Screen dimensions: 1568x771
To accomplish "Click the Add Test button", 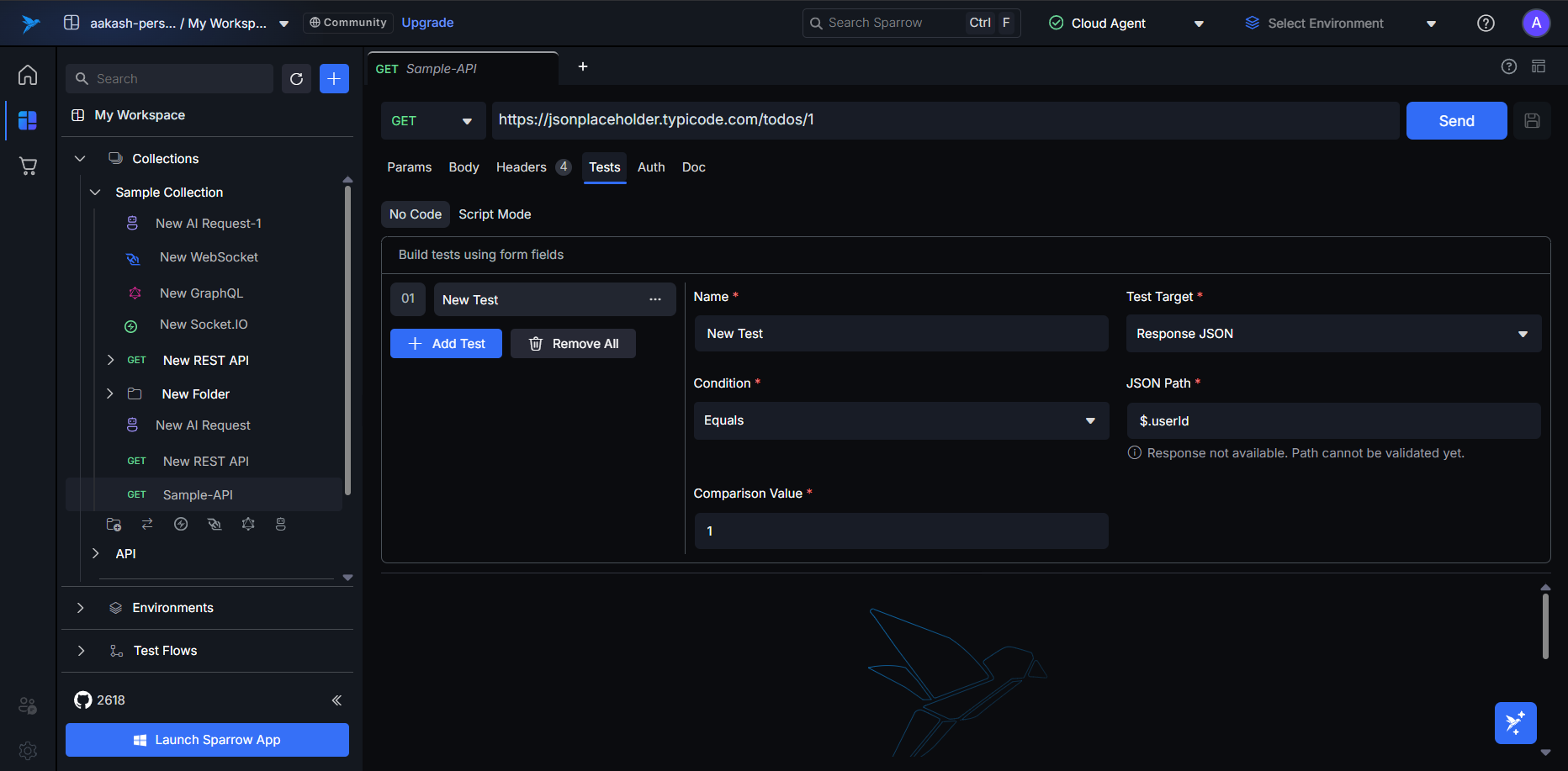I will tap(446, 344).
